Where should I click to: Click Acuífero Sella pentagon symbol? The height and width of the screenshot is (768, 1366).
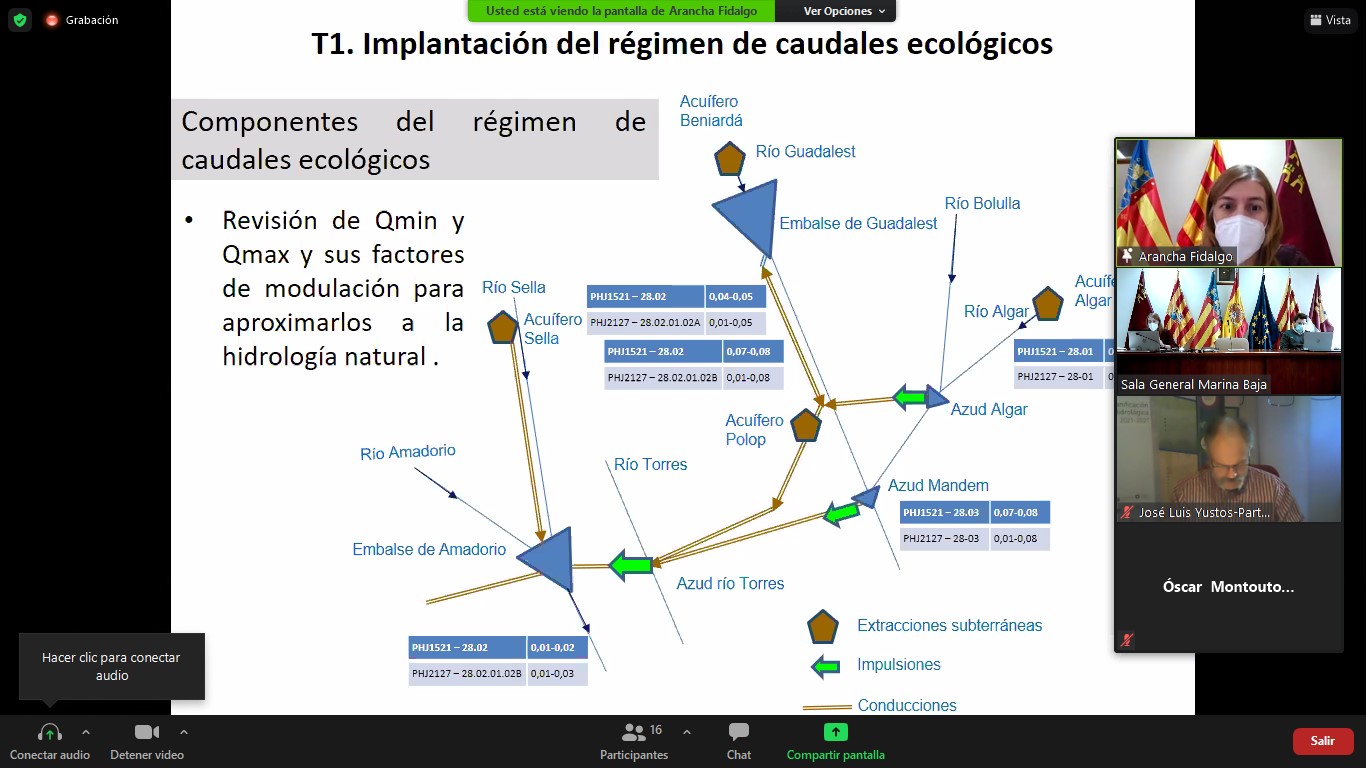pyautogui.click(x=502, y=327)
